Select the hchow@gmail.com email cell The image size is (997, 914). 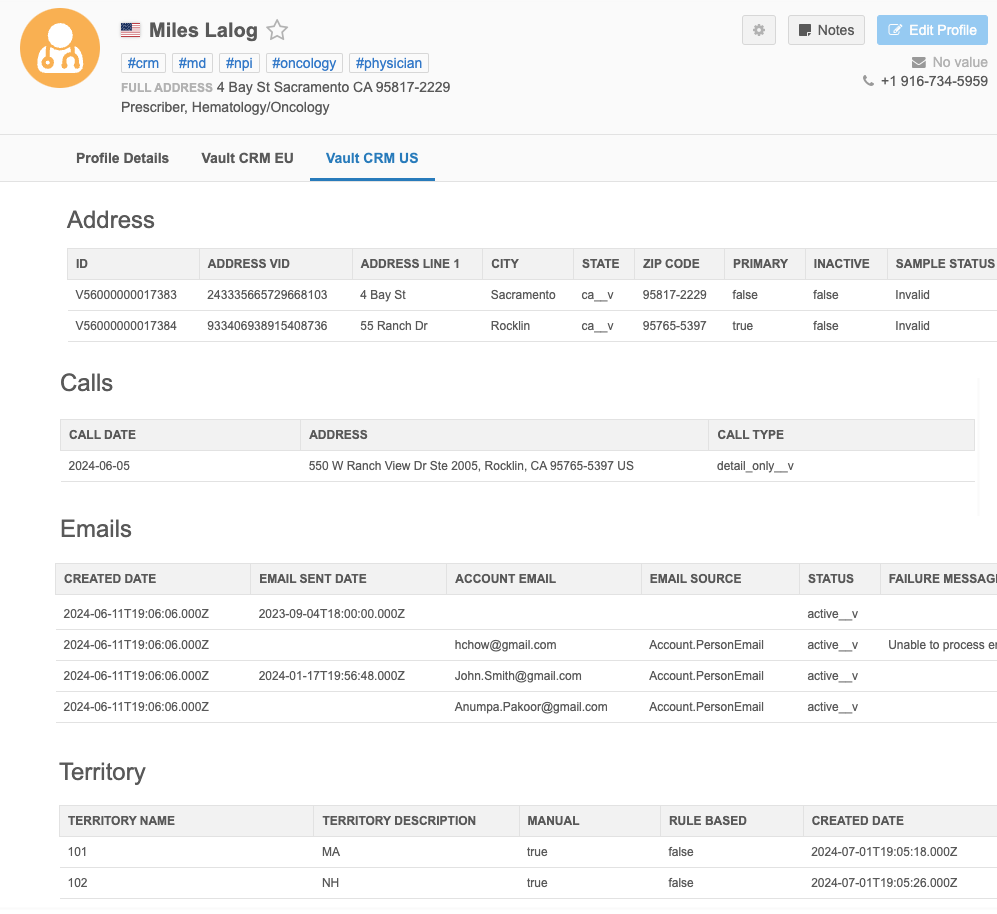coord(505,645)
